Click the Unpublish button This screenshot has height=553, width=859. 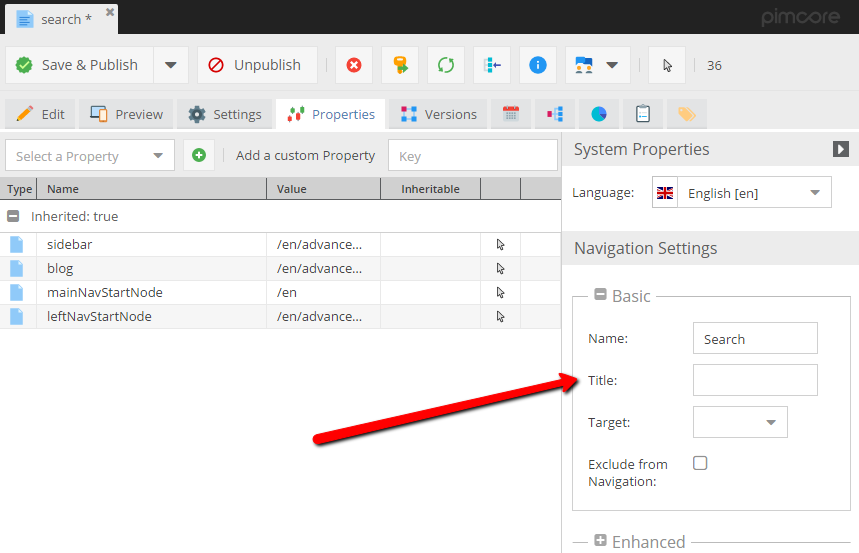[256, 65]
